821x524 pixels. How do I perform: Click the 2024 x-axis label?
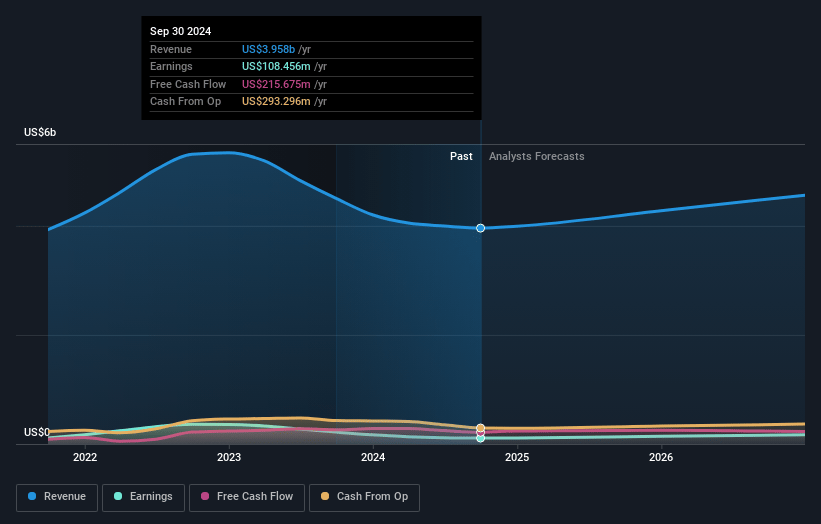(373, 458)
